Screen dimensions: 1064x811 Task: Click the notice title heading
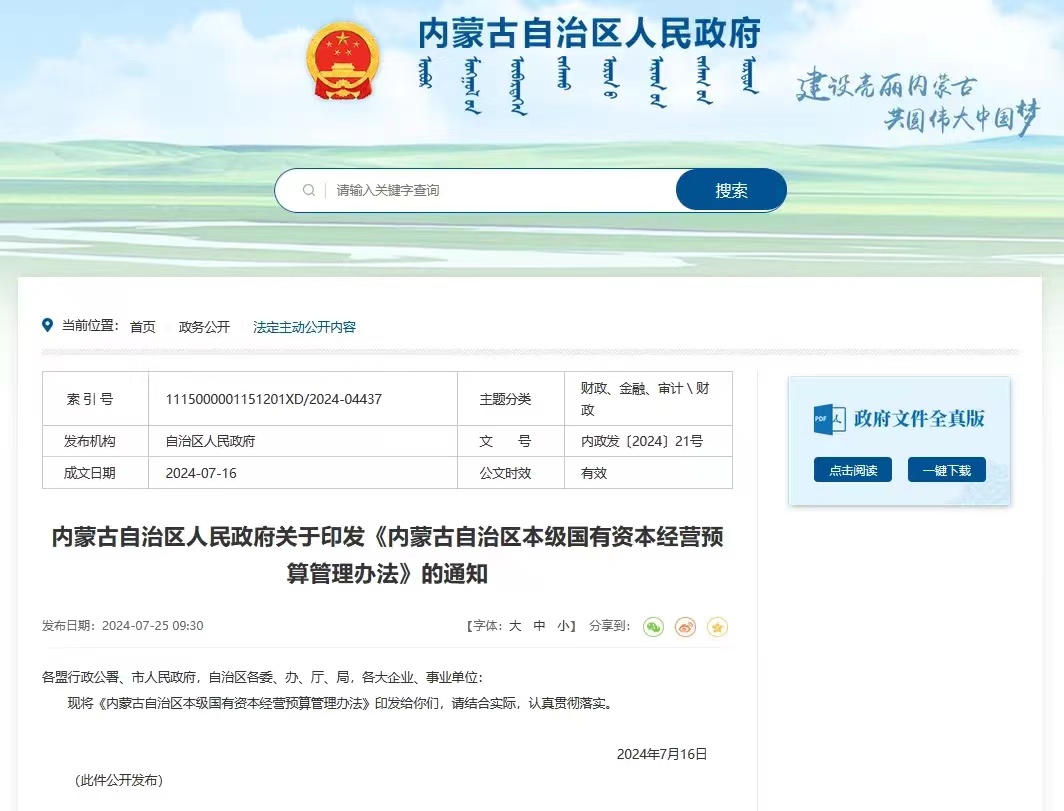coord(387,555)
